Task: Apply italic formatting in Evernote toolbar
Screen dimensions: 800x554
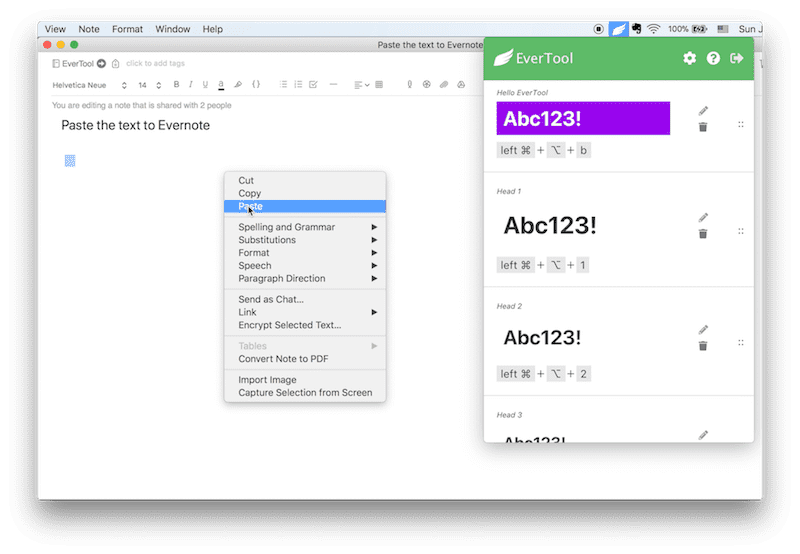Action: click(x=191, y=84)
